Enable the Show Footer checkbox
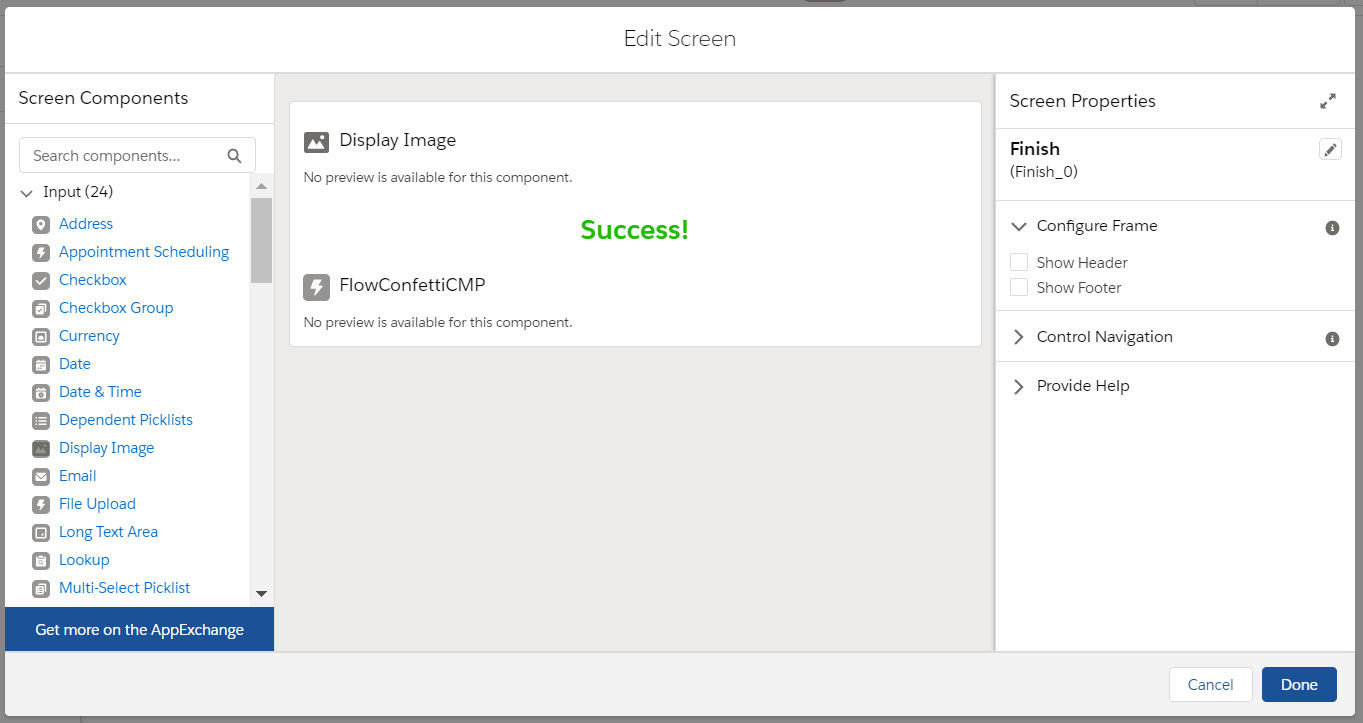The width and height of the screenshot is (1363, 723). click(x=1019, y=288)
